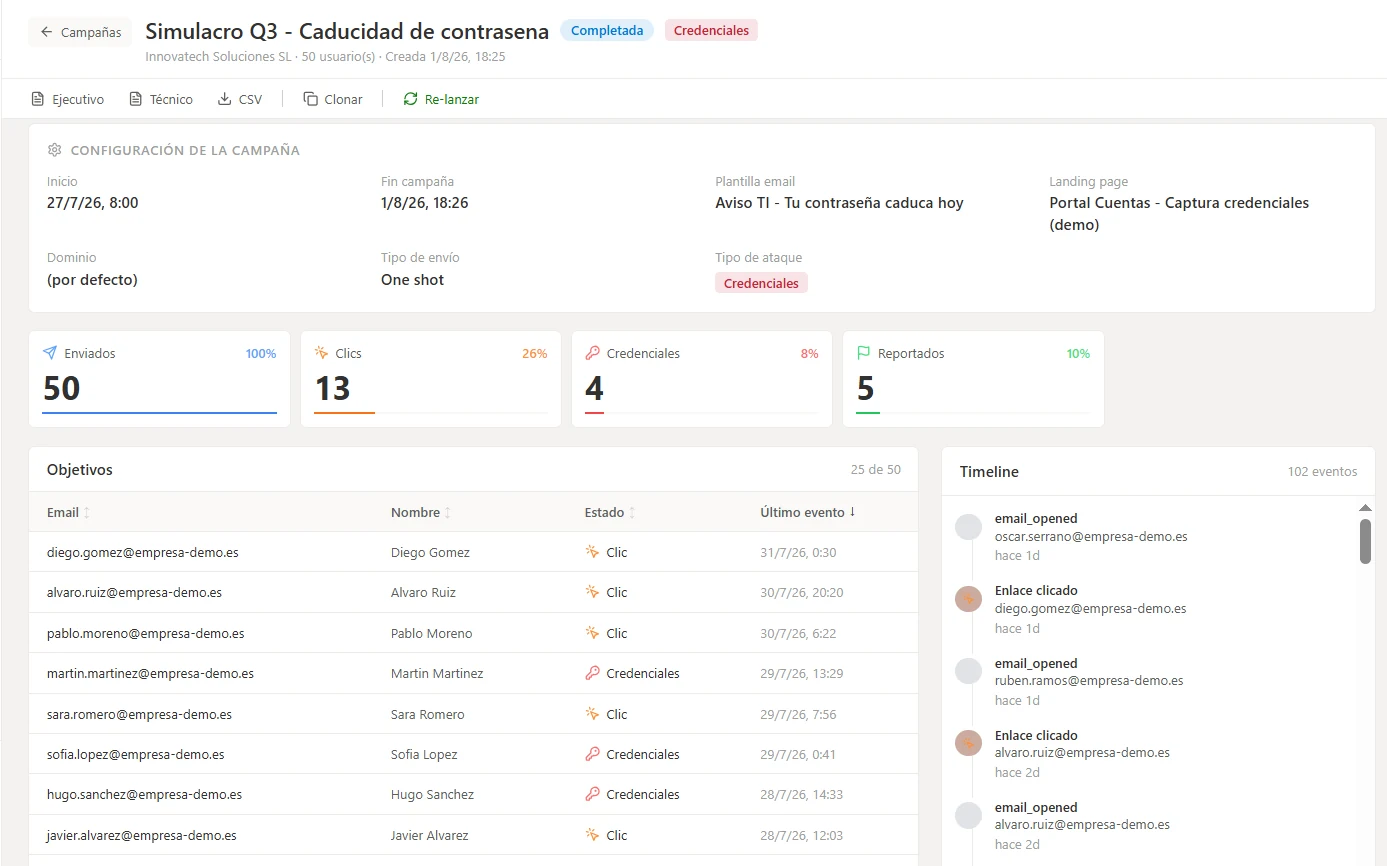Click the Completada status badge
The height and width of the screenshot is (866, 1387).
tap(607, 31)
